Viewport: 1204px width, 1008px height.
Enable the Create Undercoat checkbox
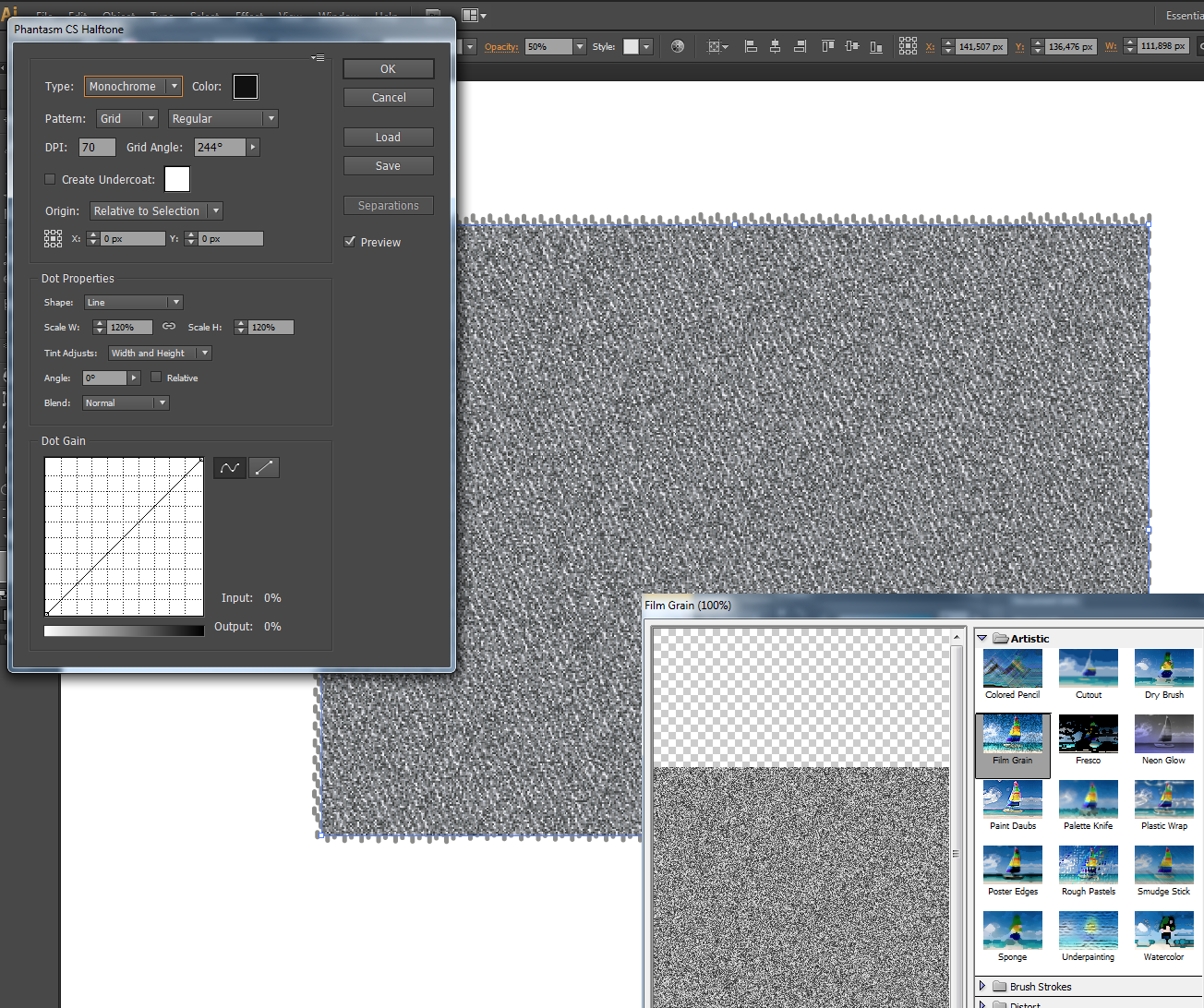click(51, 180)
